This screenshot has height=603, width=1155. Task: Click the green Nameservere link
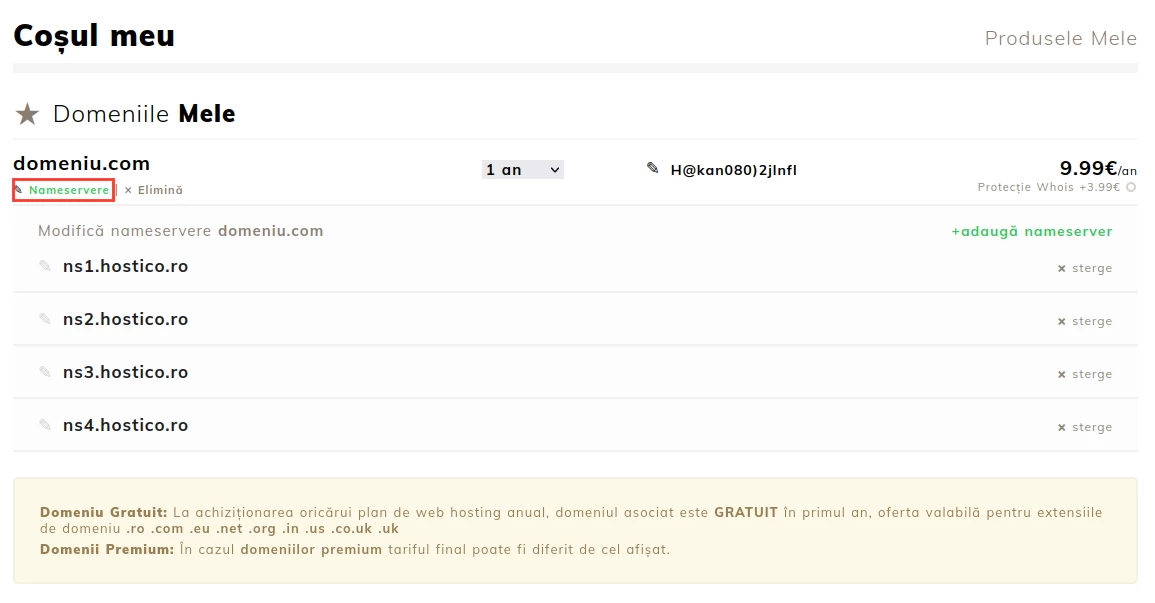69,190
